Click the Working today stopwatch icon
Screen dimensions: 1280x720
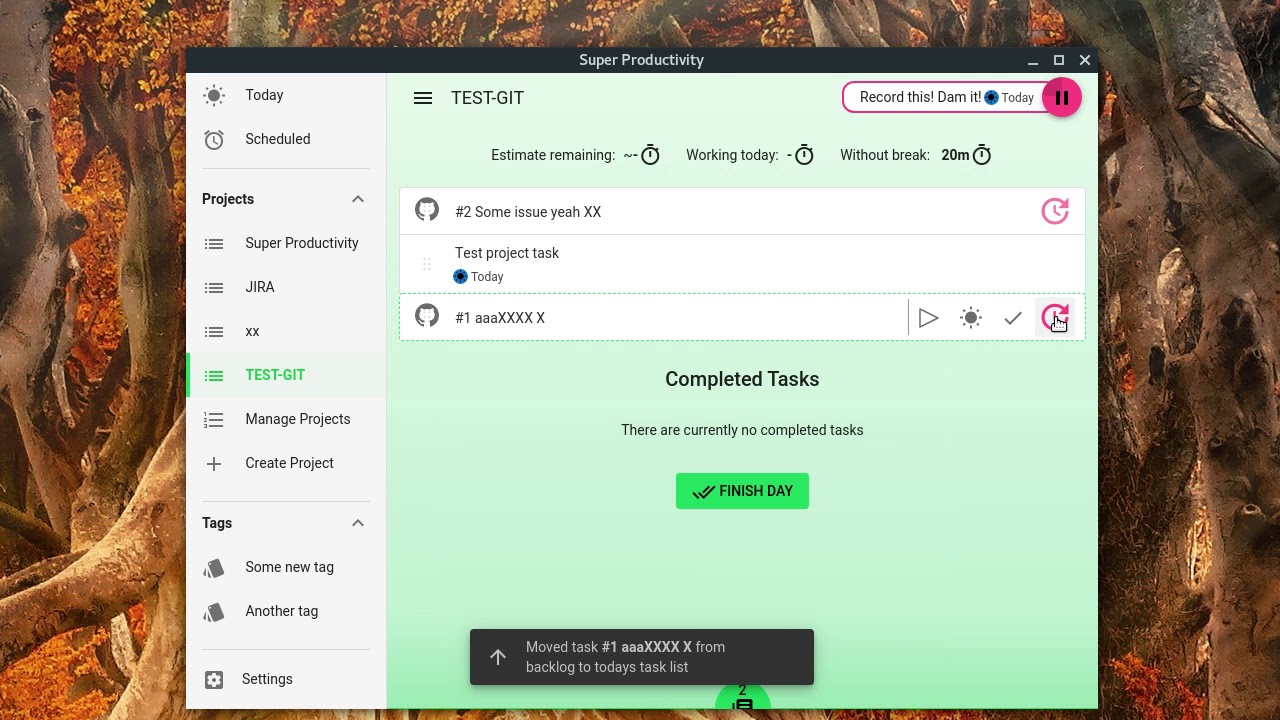pyautogui.click(x=804, y=155)
